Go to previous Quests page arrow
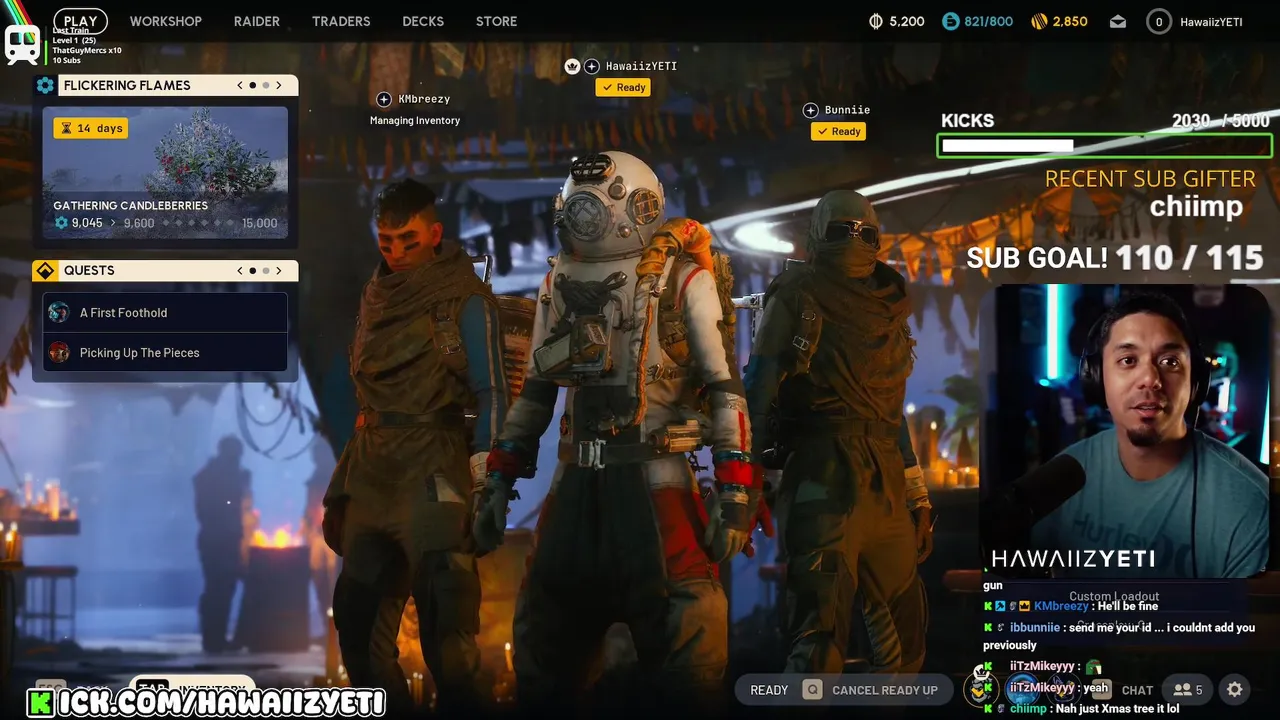1280x720 pixels. [x=240, y=270]
